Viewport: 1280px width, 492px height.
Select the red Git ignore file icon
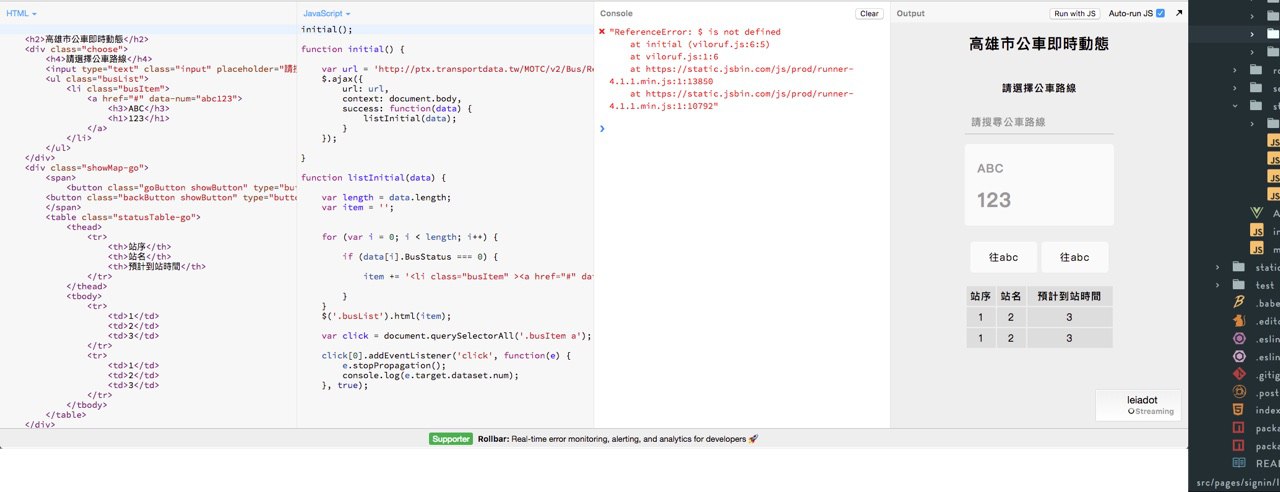[x=1238, y=374]
